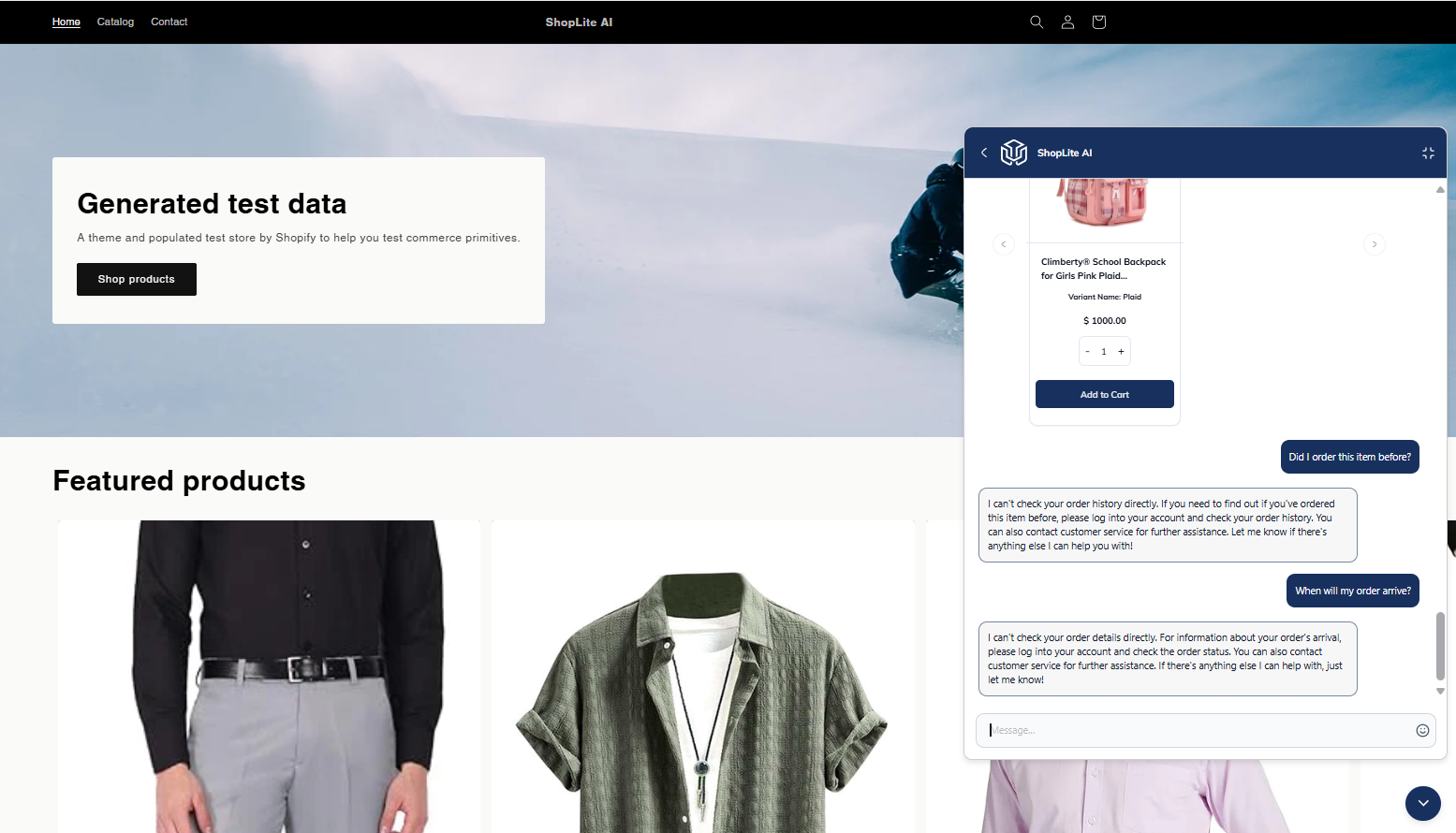This screenshot has height=833, width=1456.
Task: Minimize chat with the collapse icon
Action: (x=1428, y=153)
